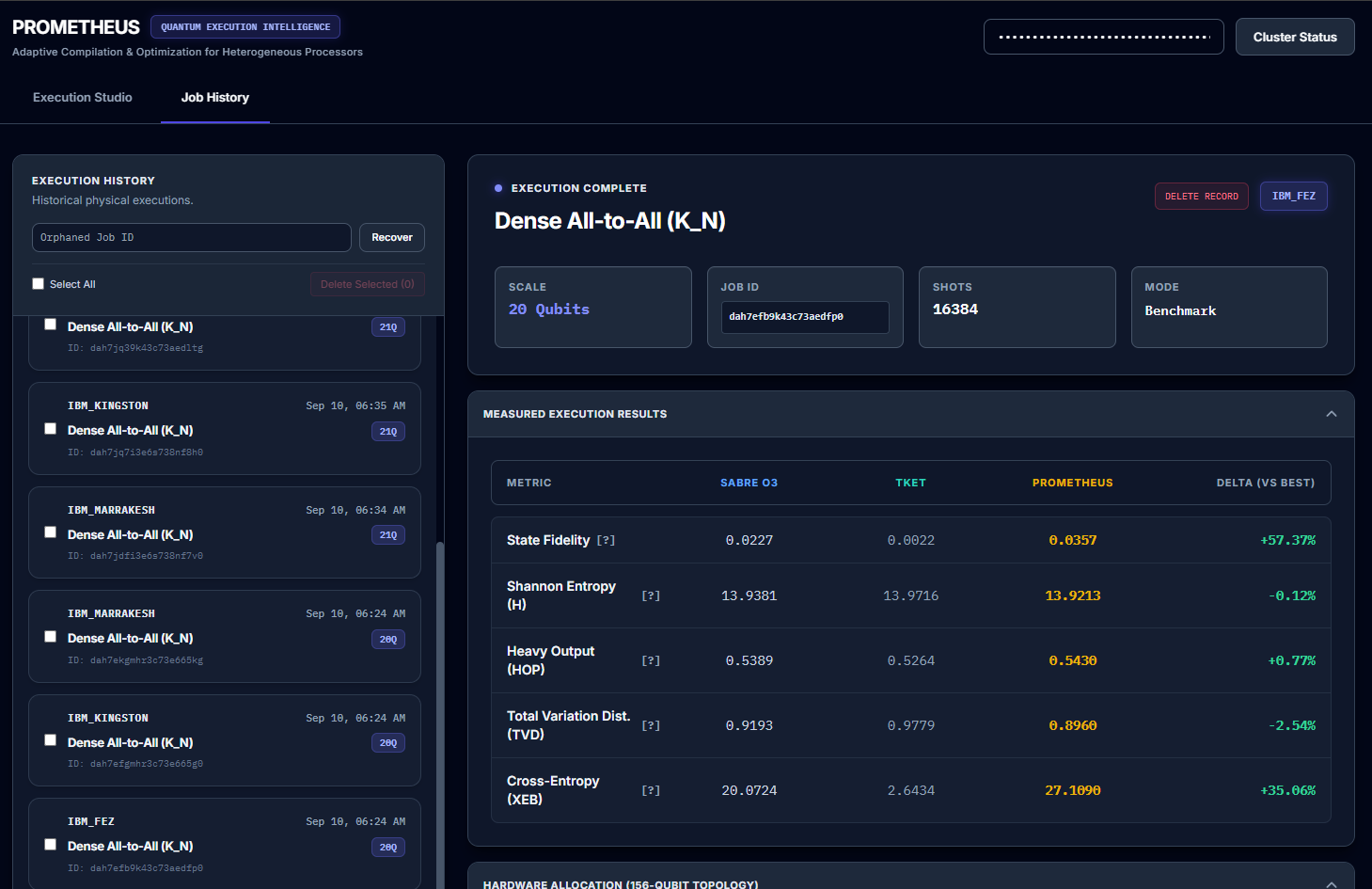Click the IBM_FEZ backend badge in header

1294,196
